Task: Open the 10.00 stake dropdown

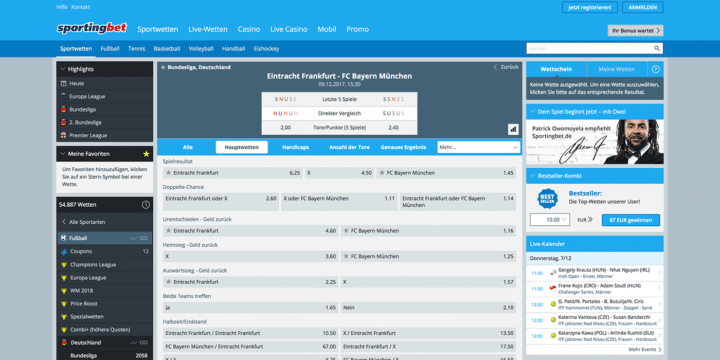Action: click(x=550, y=220)
